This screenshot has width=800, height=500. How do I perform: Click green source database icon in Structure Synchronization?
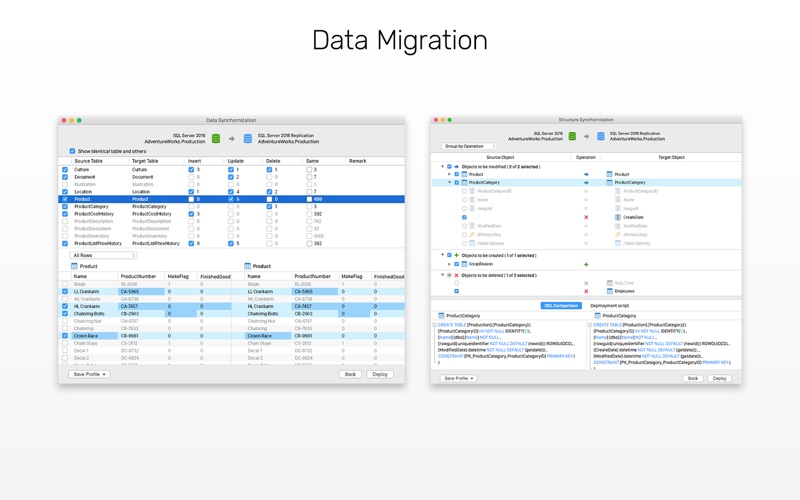[572, 136]
